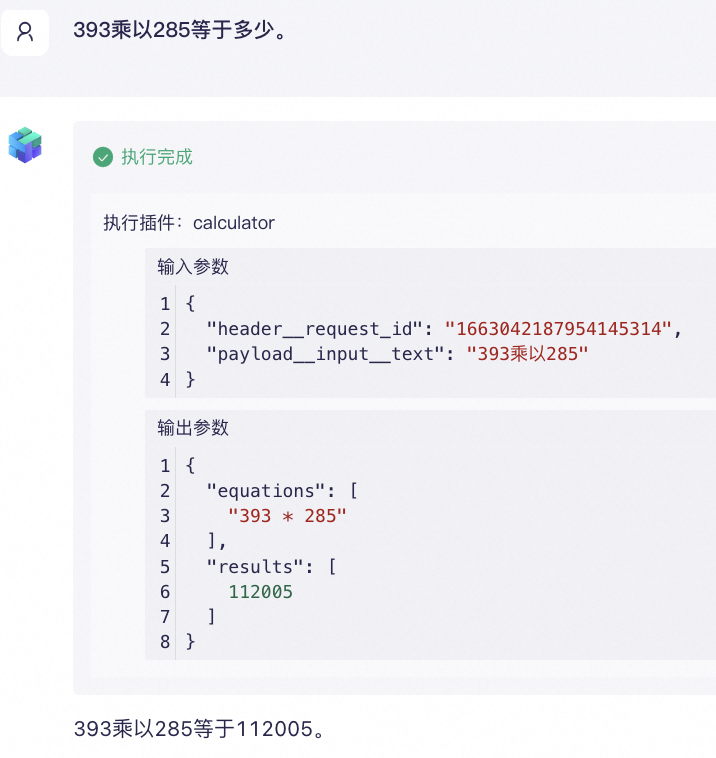This screenshot has width=716, height=758.
Task: Toggle the 输入参数 section heading
Action: coord(193,267)
